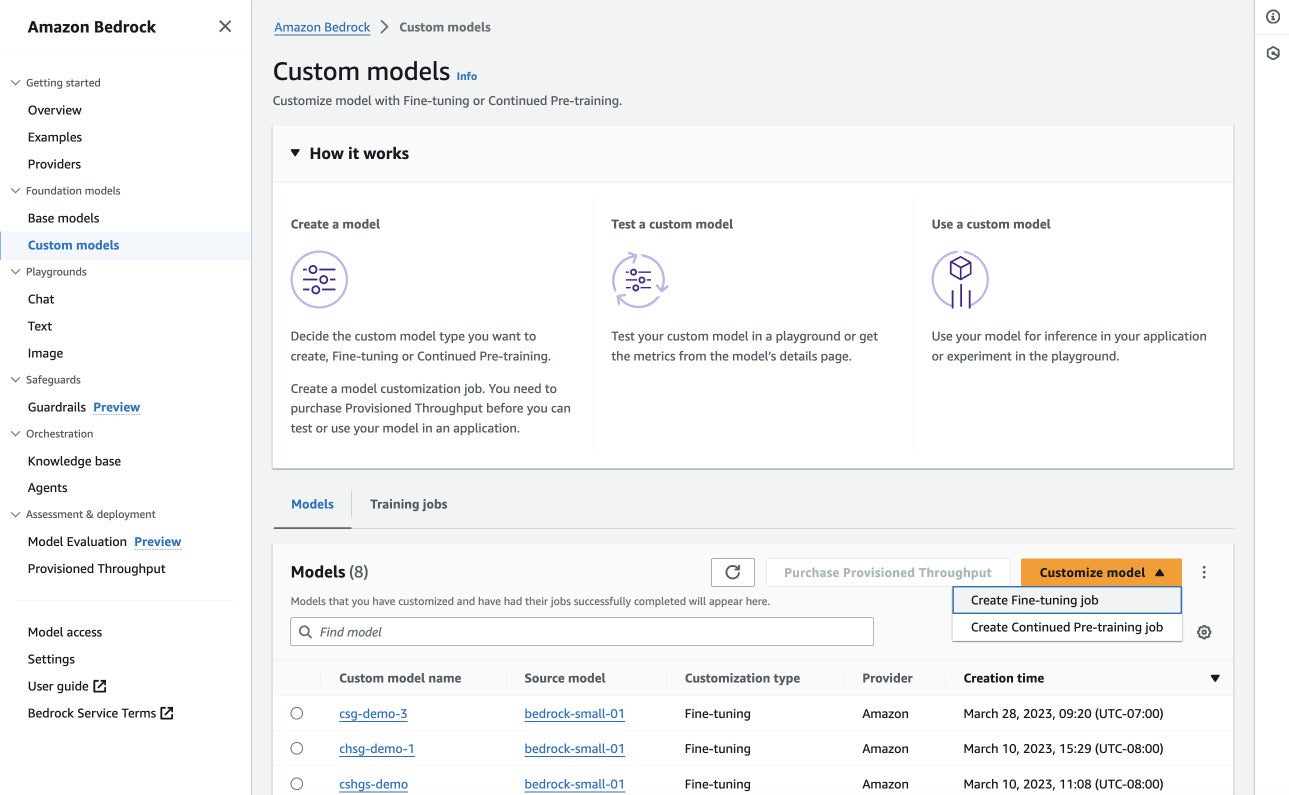
Task: Toggle the Customize model dropdown
Action: (1101, 572)
